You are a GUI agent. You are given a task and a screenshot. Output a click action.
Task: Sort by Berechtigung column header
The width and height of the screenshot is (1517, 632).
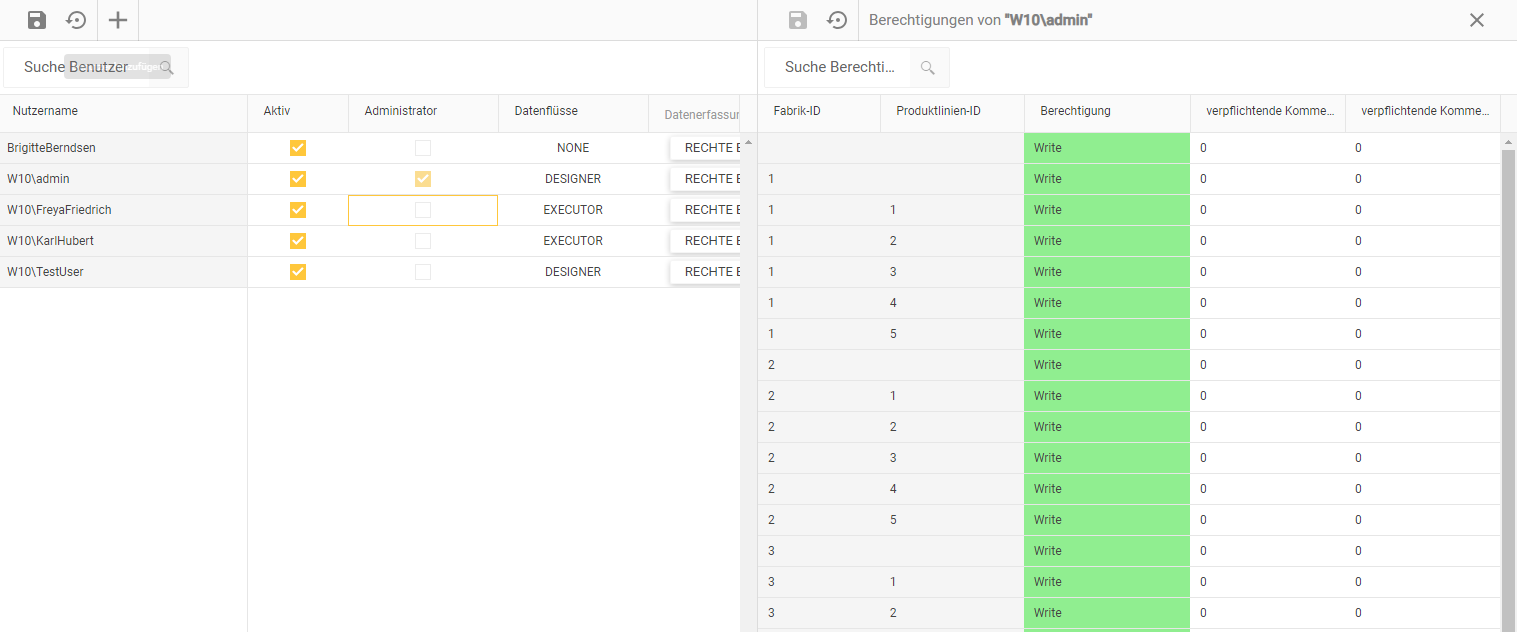(x=1075, y=111)
